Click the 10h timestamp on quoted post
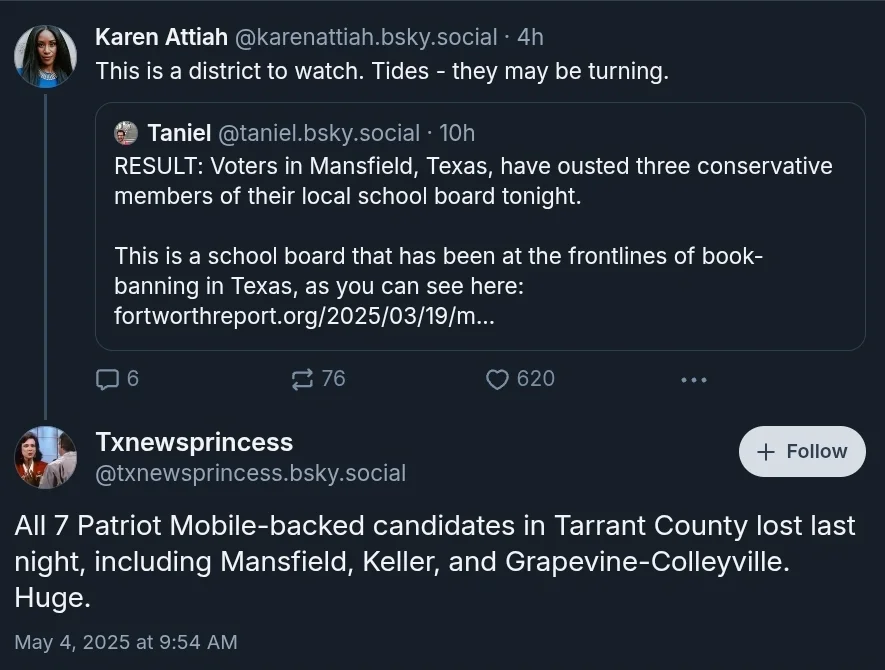This screenshot has height=670, width=885. [457, 133]
